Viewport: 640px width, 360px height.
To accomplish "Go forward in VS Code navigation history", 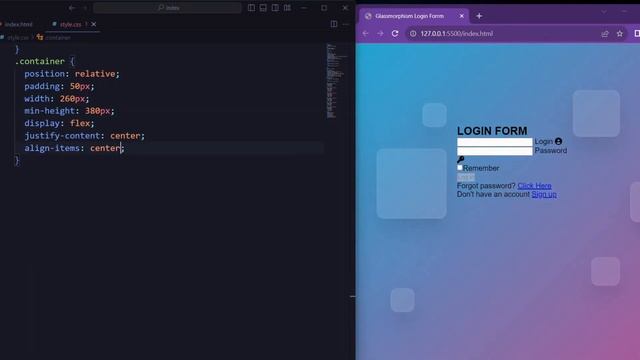I will pos(85,8).
